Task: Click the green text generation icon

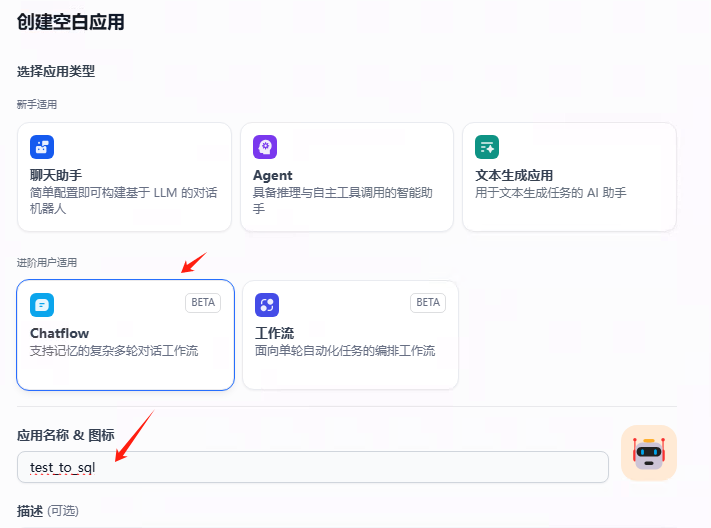Action: [x=487, y=147]
